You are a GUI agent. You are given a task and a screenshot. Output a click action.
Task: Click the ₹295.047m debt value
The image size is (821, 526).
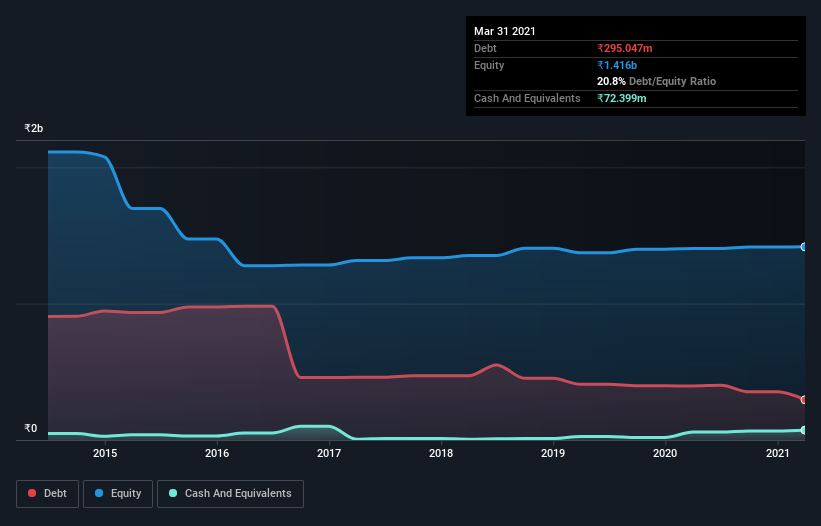click(625, 48)
